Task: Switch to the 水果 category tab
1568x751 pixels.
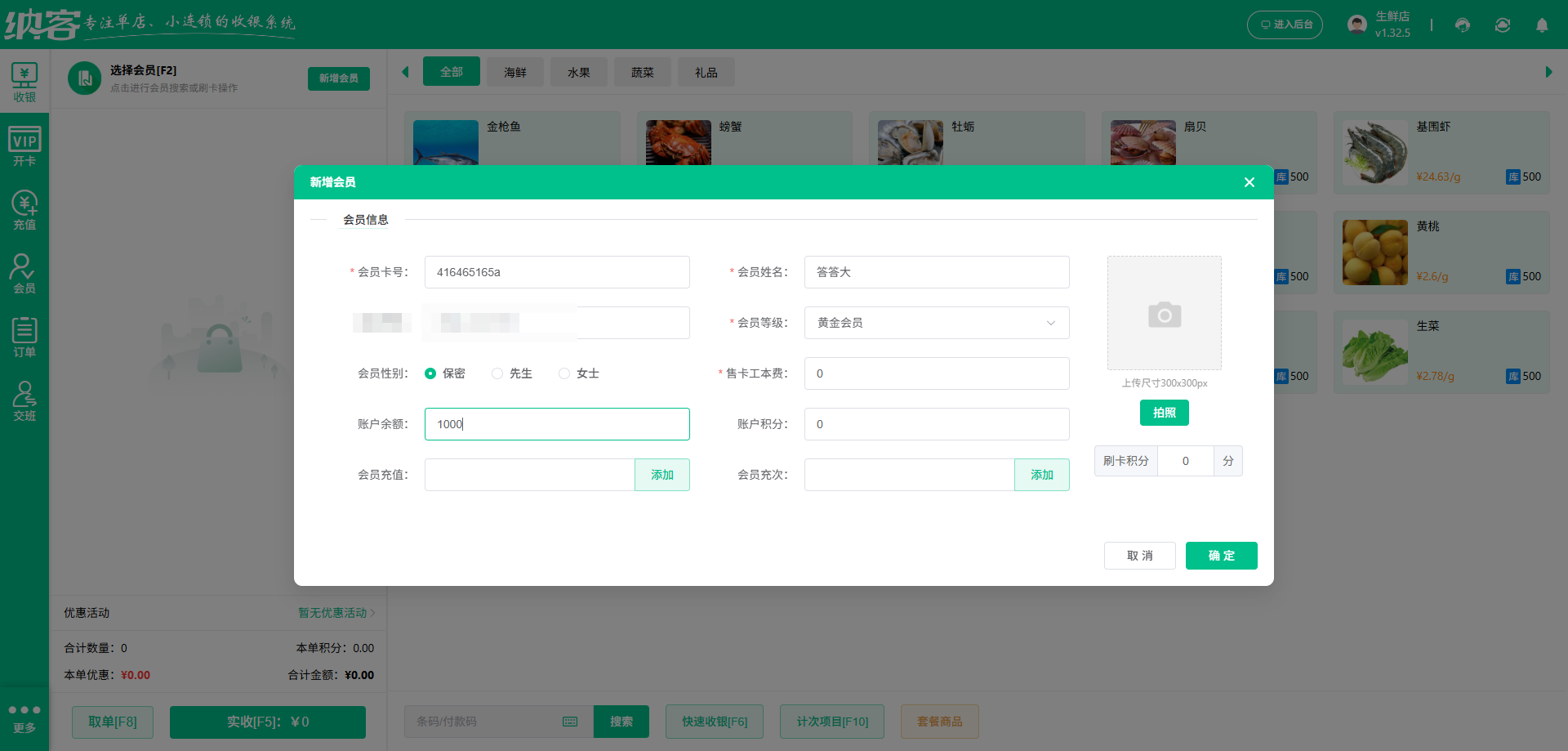Action: [x=578, y=72]
